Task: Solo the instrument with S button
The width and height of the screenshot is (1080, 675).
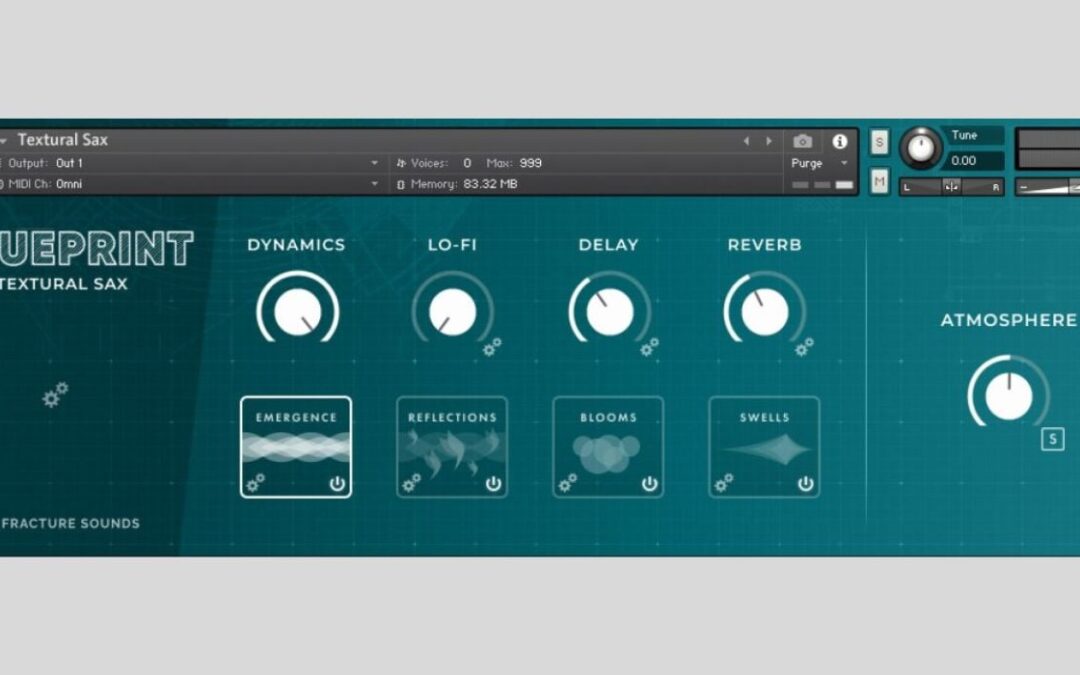Action: tap(879, 143)
